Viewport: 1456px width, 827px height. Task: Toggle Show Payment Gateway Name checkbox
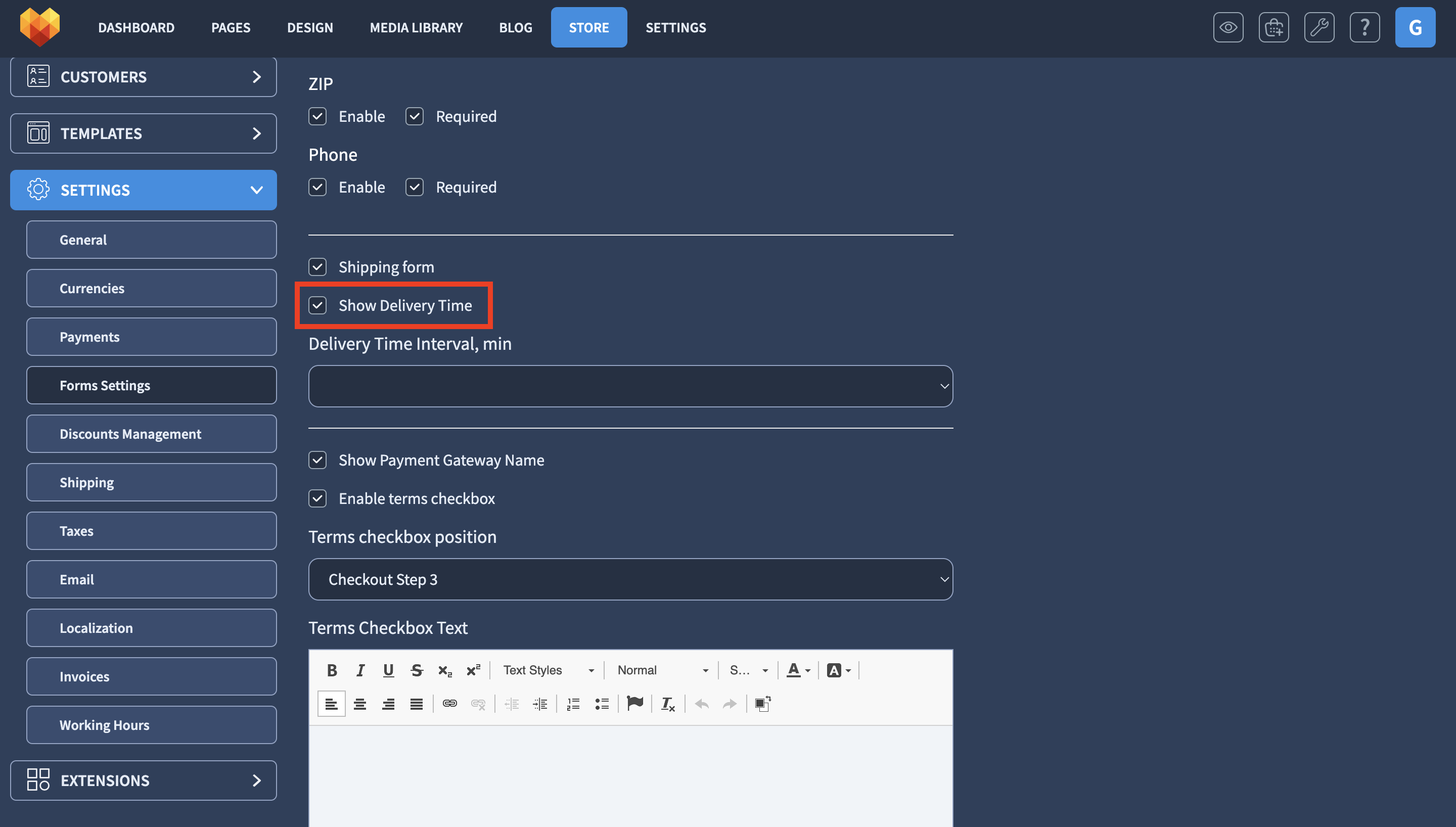click(x=317, y=460)
